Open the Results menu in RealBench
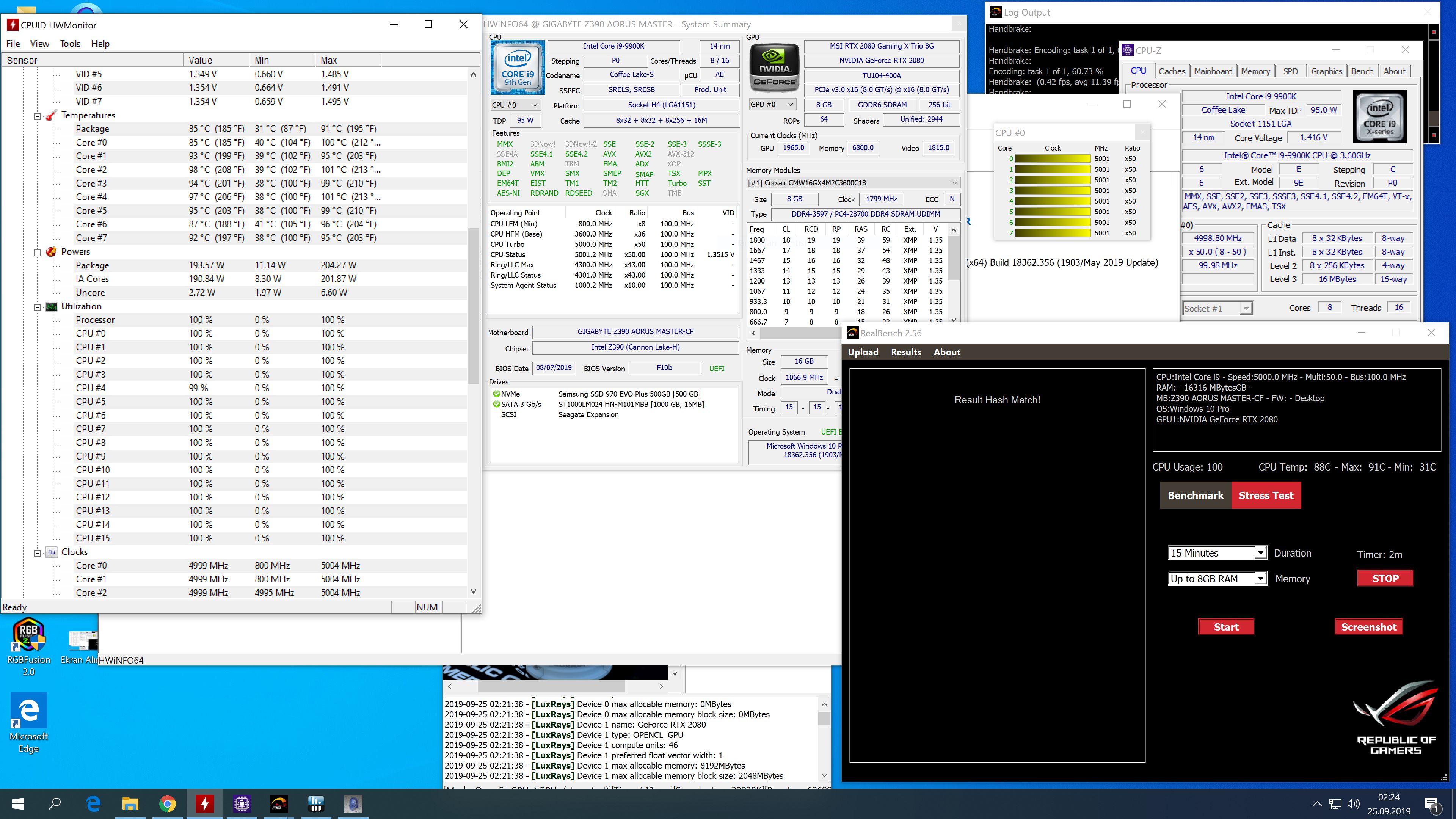Image resolution: width=1456 pixels, height=819 pixels. (905, 351)
